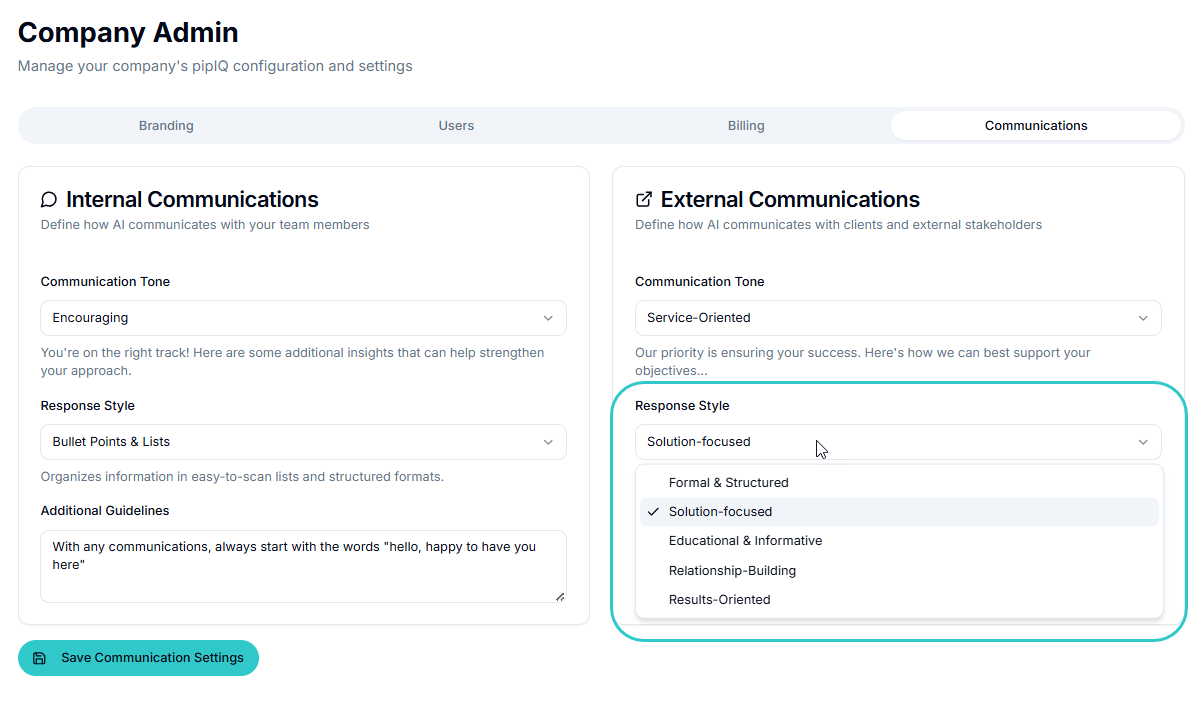Viewport: 1202px width, 701px height.
Task: Click Save Communication Settings button
Action: click(x=138, y=658)
